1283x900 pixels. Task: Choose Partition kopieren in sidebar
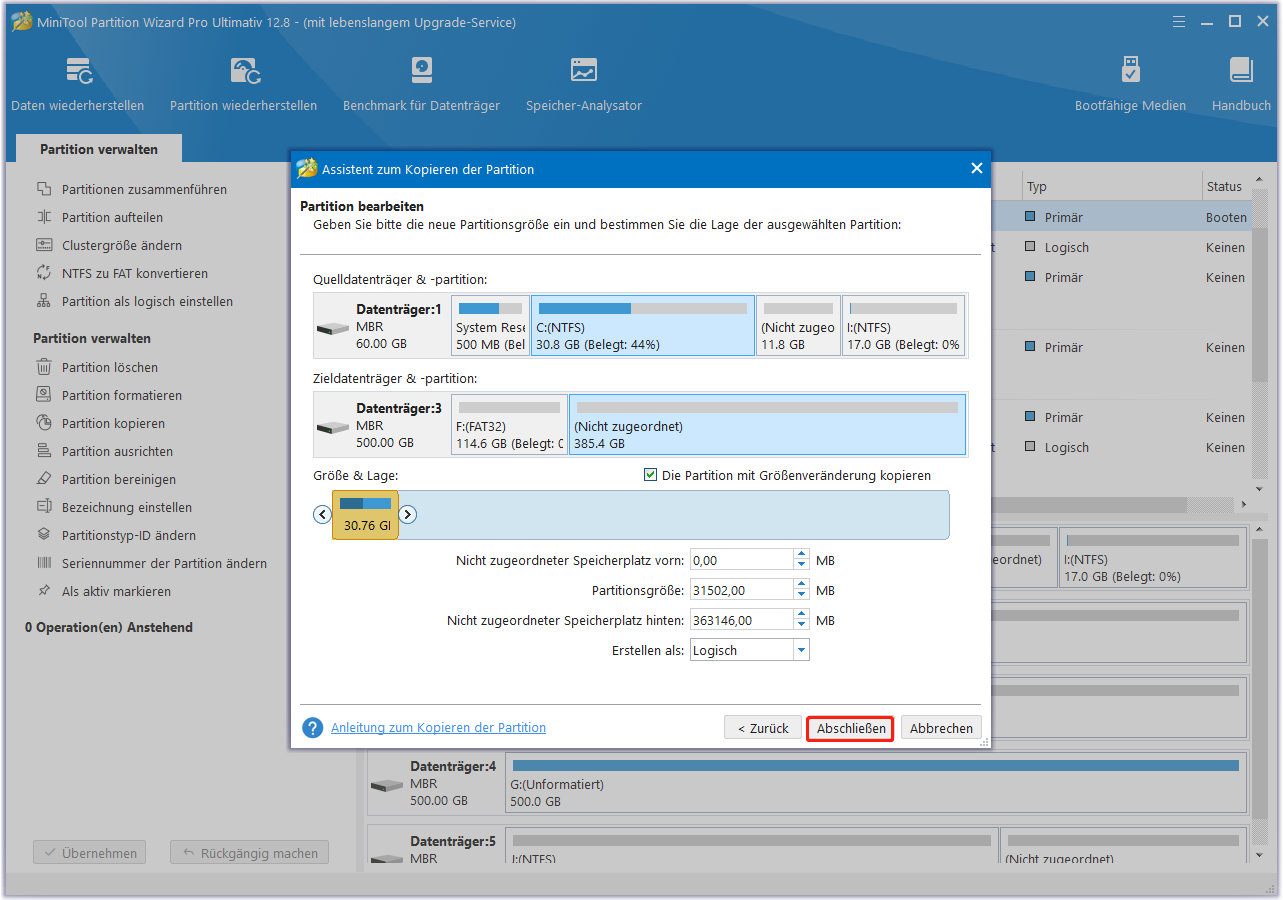113,423
